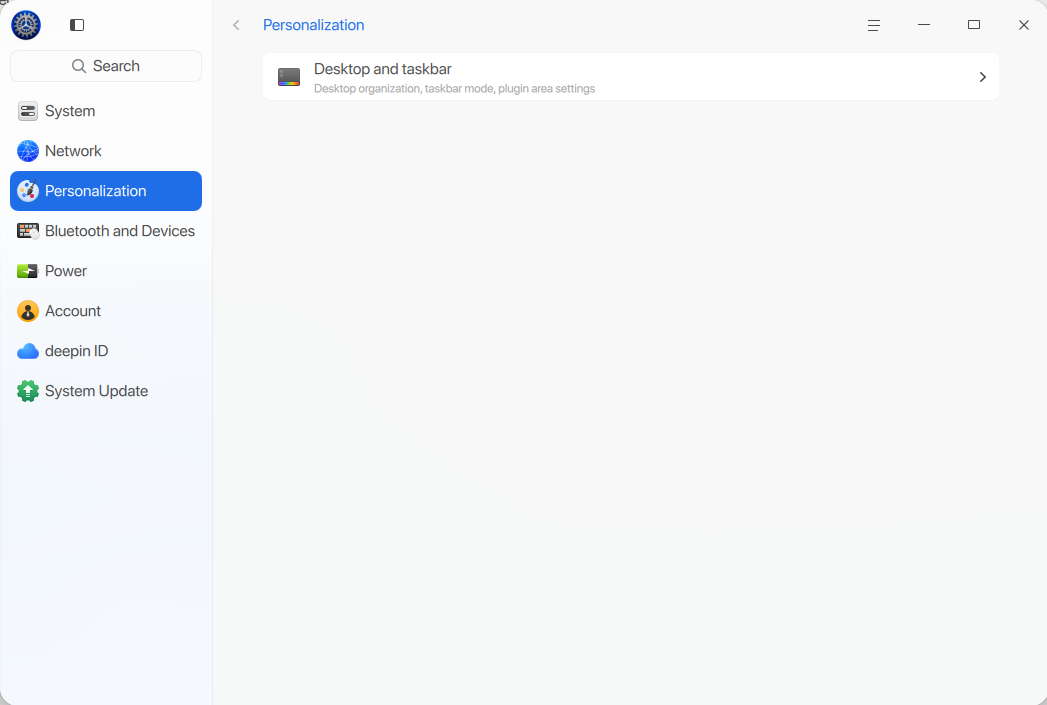
Task: Click the Personalization palette icon
Action: coord(27,192)
